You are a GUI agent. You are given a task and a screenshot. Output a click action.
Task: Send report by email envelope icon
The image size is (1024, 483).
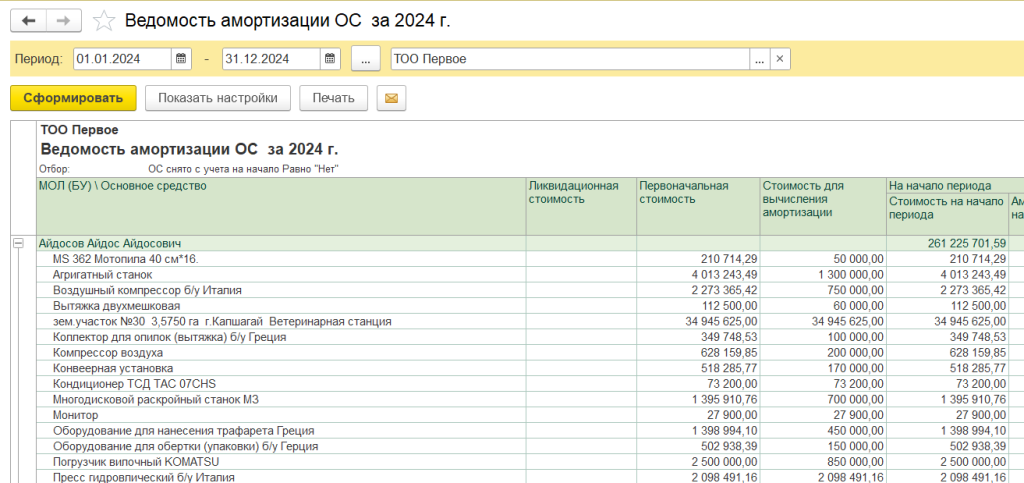click(391, 98)
